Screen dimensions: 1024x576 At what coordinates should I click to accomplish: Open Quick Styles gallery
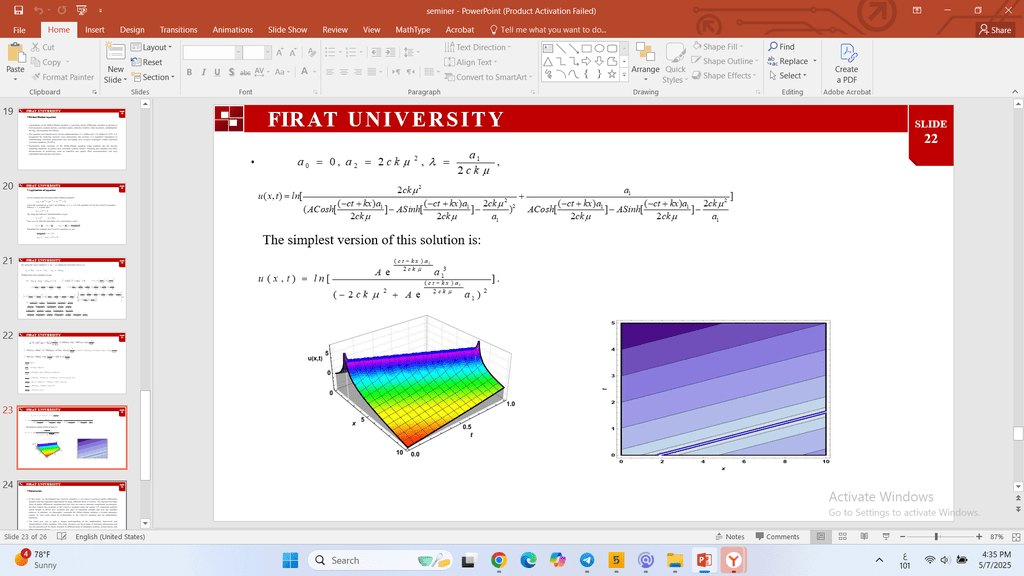pyautogui.click(x=675, y=63)
